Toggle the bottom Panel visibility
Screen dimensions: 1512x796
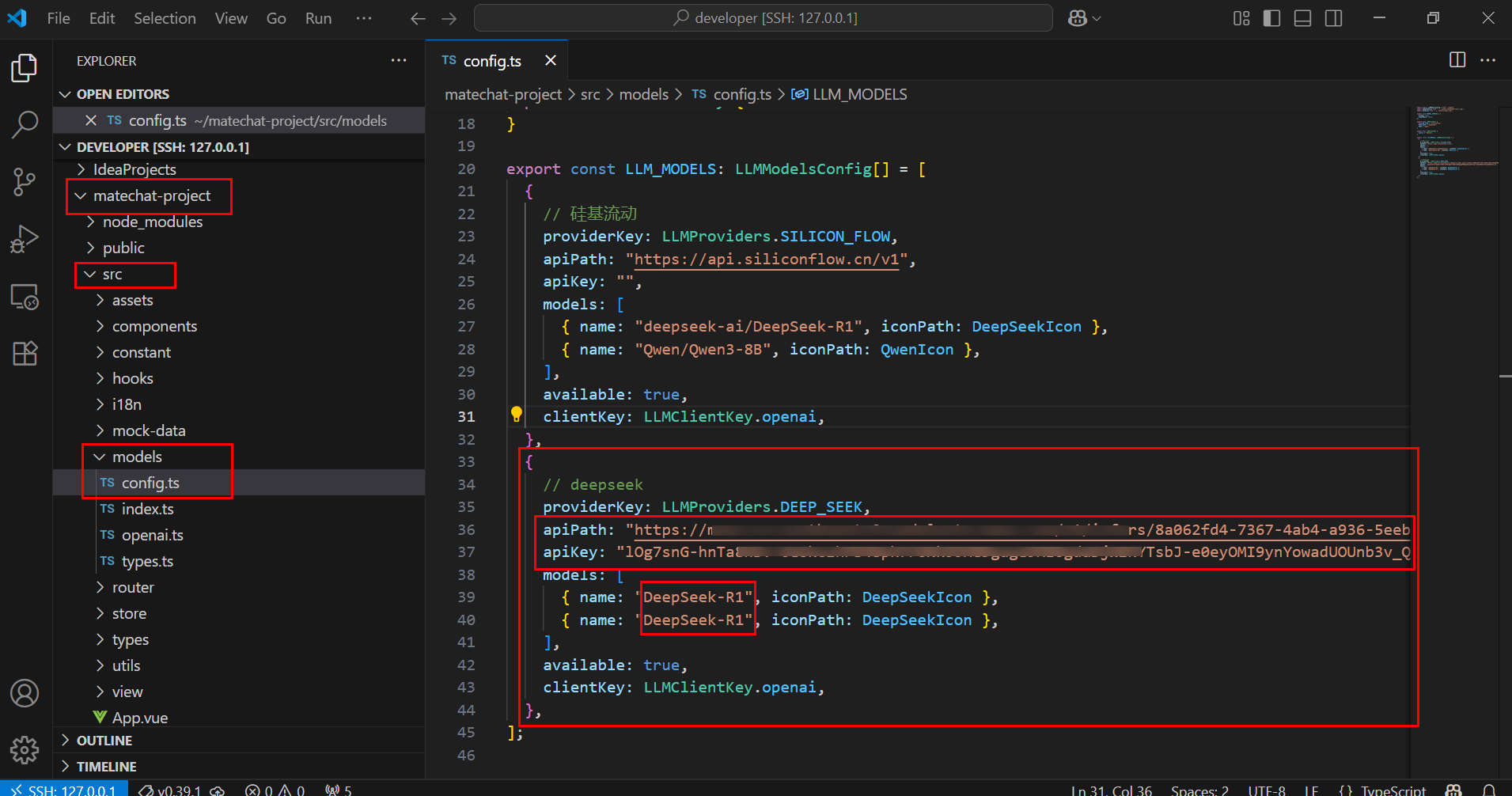tap(1303, 18)
